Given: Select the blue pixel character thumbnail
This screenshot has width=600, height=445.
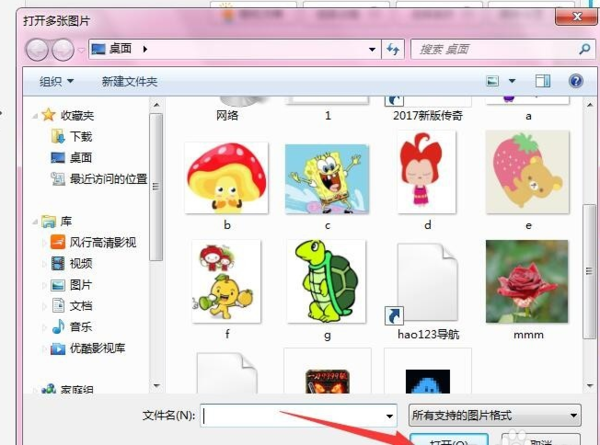Looking at the screenshot, I should point(427,381).
